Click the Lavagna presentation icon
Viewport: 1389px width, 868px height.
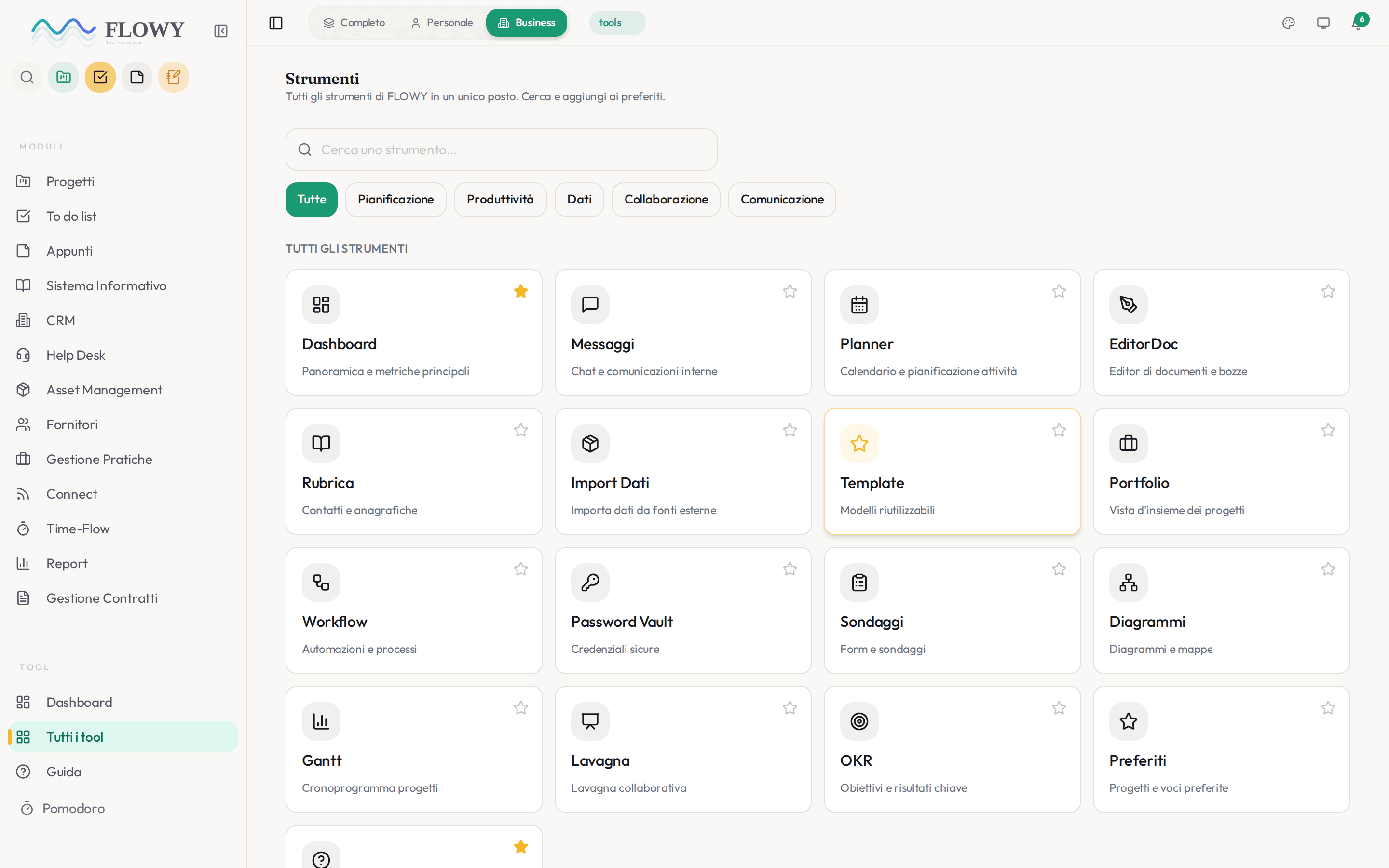click(x=590, y=721)
